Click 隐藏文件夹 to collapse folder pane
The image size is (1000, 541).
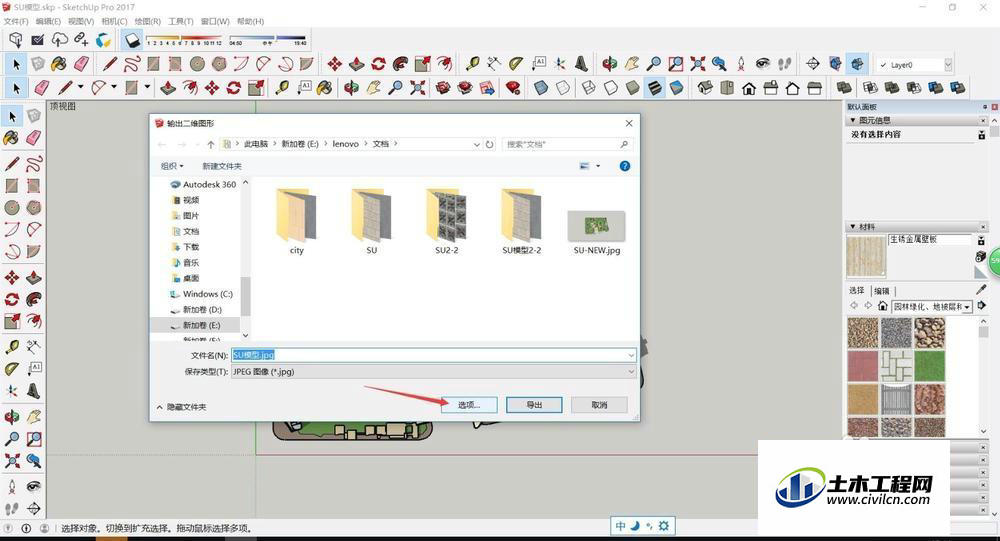click(x=181, y=406)
